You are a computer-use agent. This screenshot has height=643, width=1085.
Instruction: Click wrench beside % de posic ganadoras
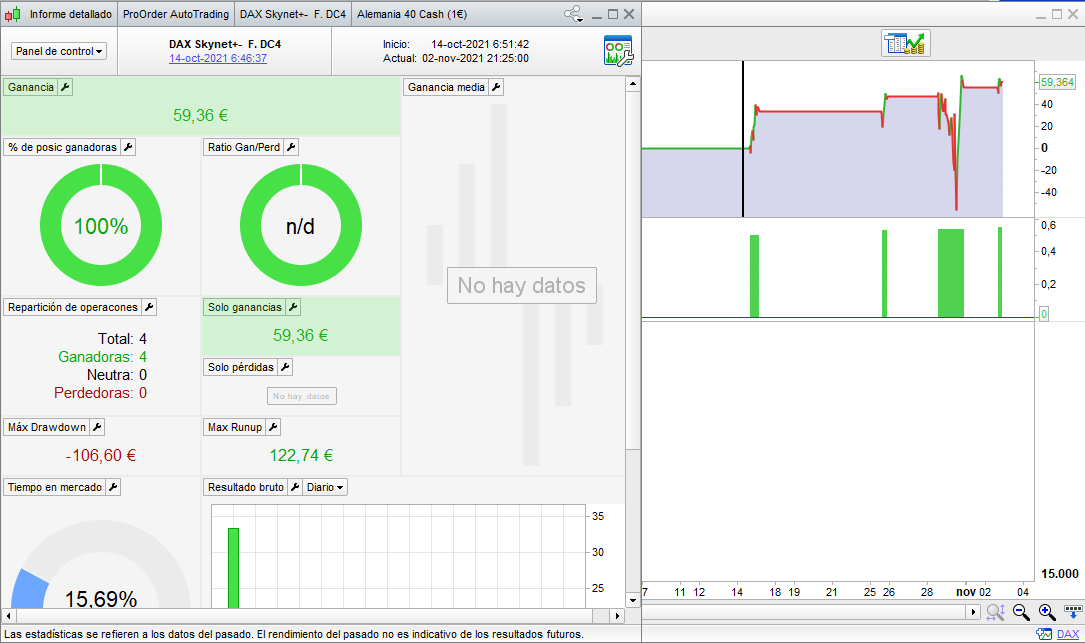(x=128, y=147)
